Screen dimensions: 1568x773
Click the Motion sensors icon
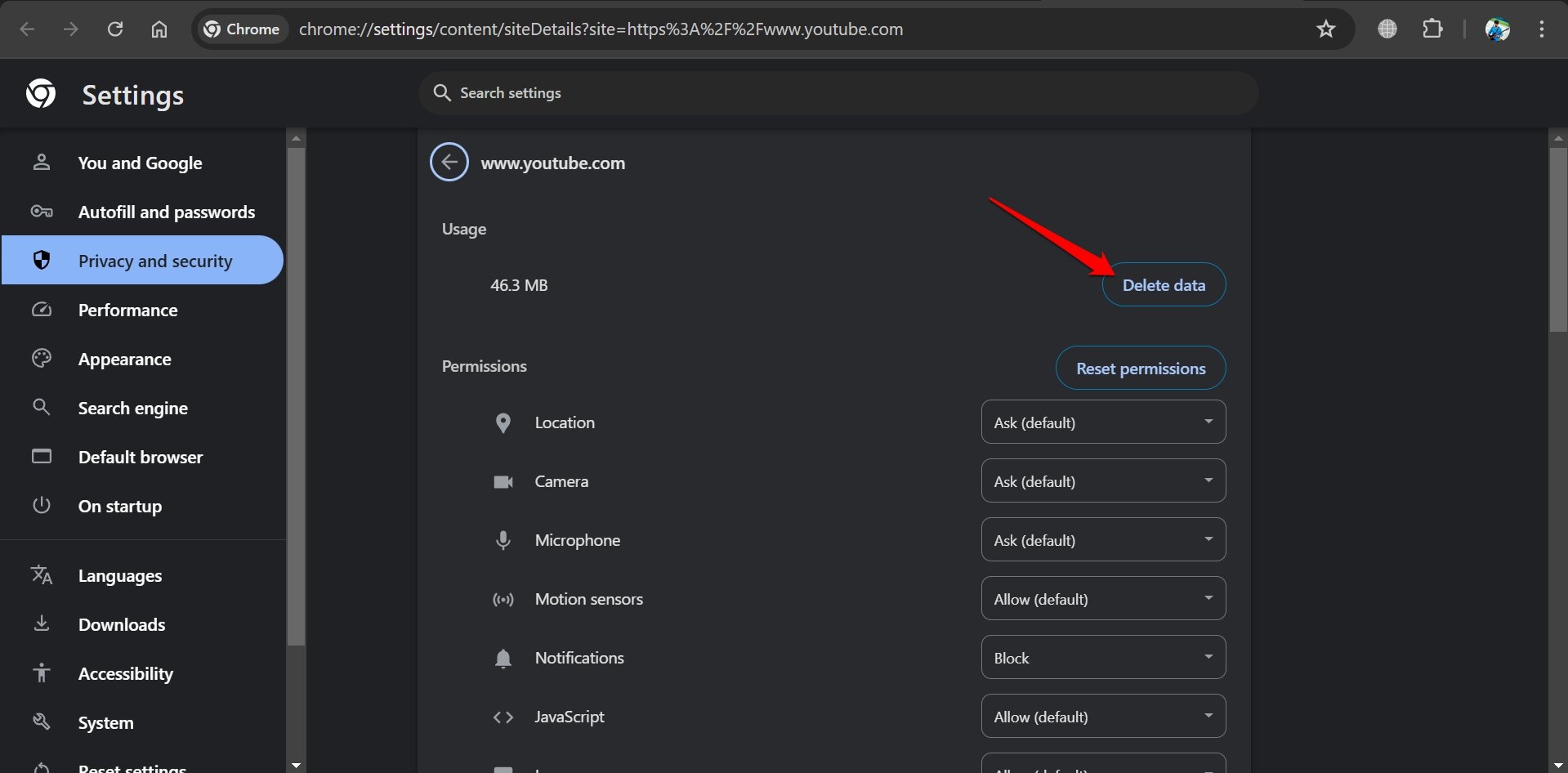(503, 599)
